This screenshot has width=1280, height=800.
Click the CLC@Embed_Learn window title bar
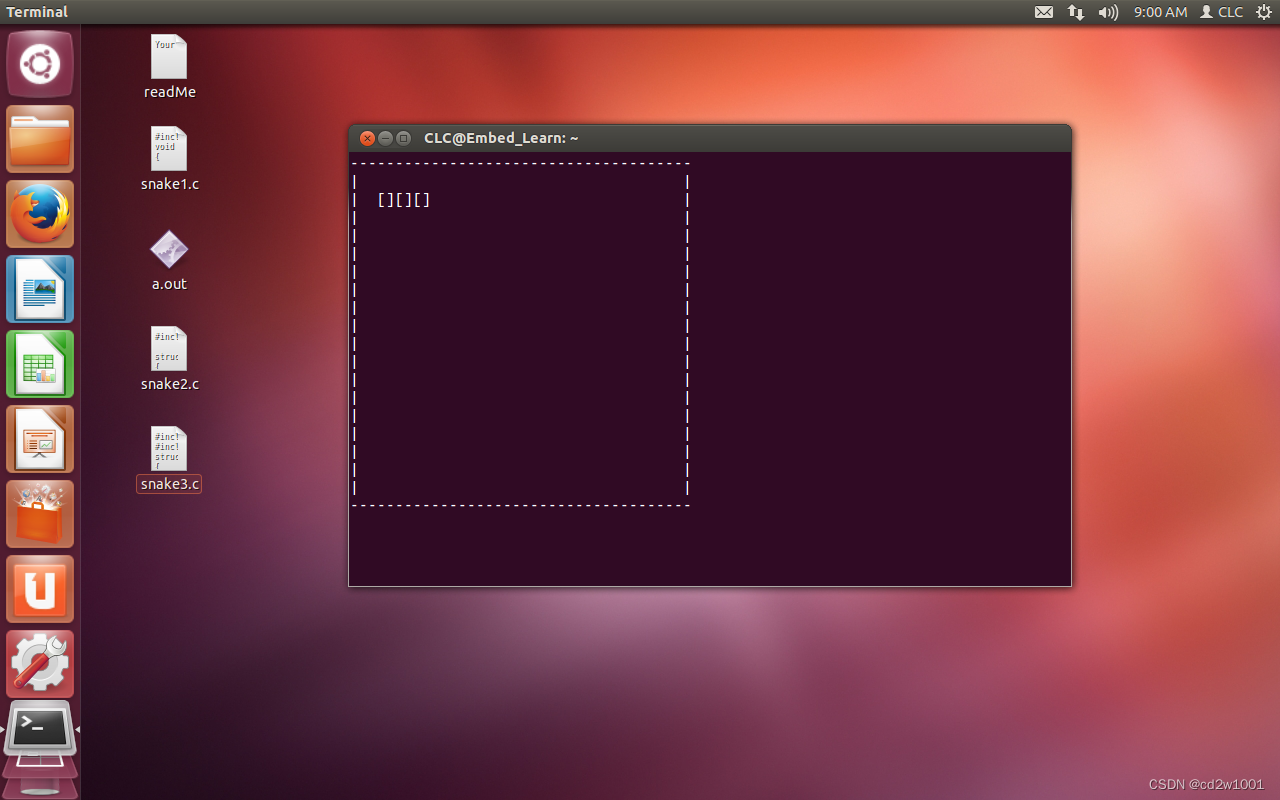[710, 138]
